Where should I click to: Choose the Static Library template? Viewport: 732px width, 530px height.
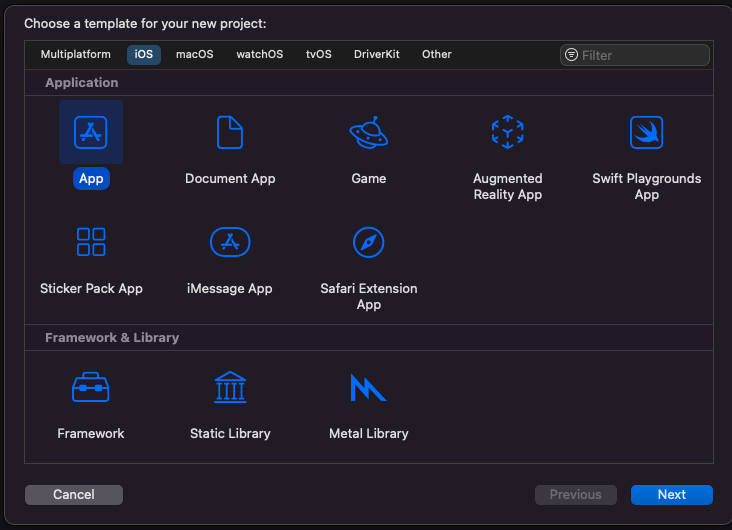coord(230,387)
